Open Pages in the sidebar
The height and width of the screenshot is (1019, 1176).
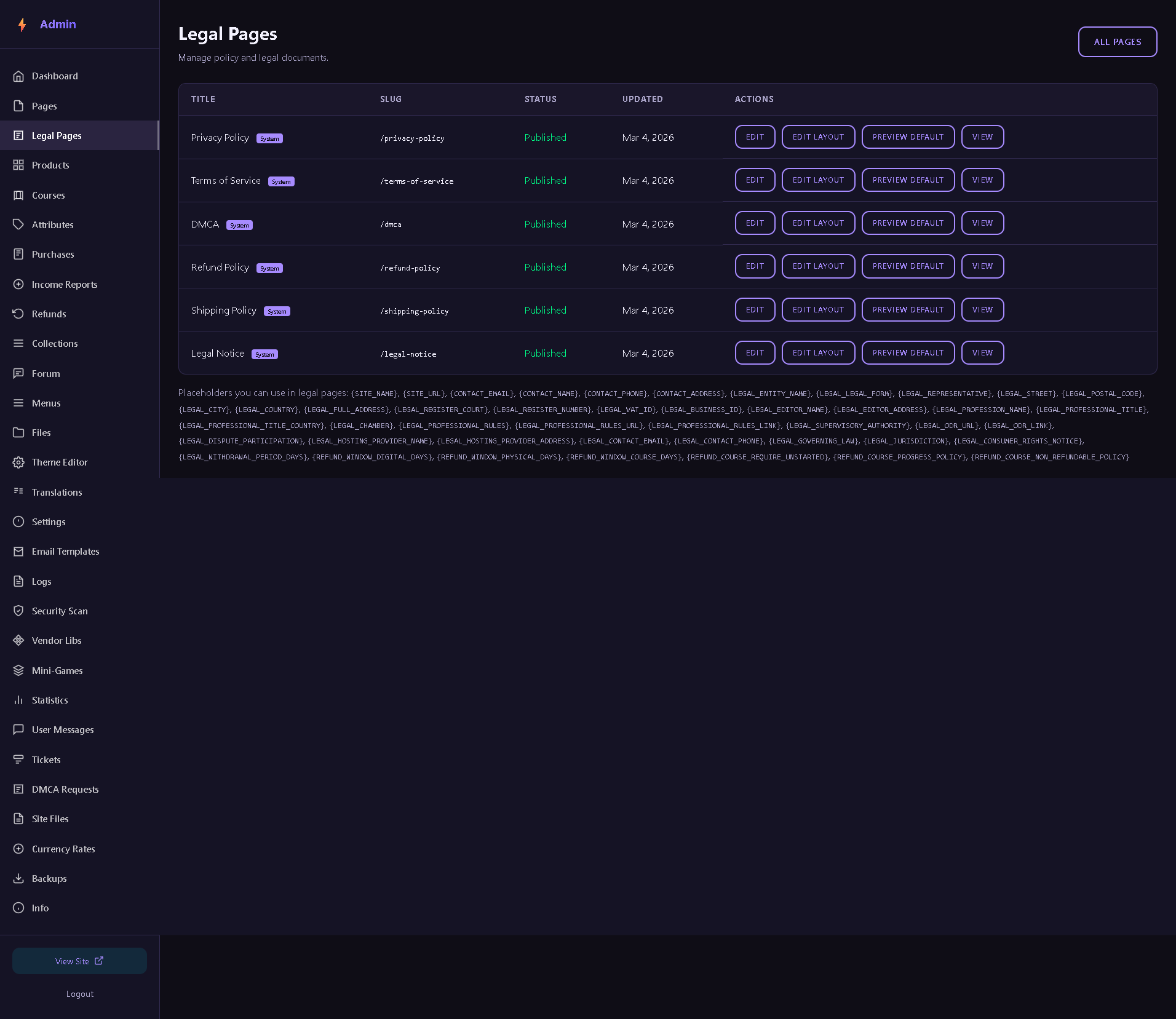tap(79, 106)
